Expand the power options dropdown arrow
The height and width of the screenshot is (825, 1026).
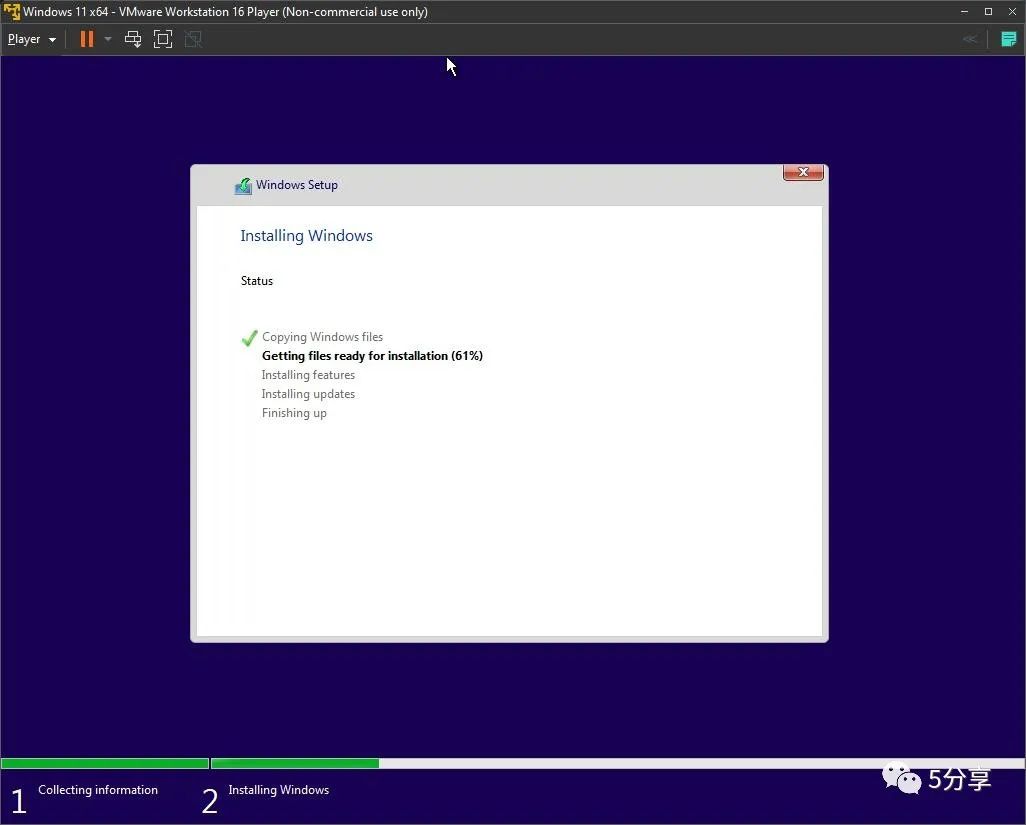tap(108, 39)
